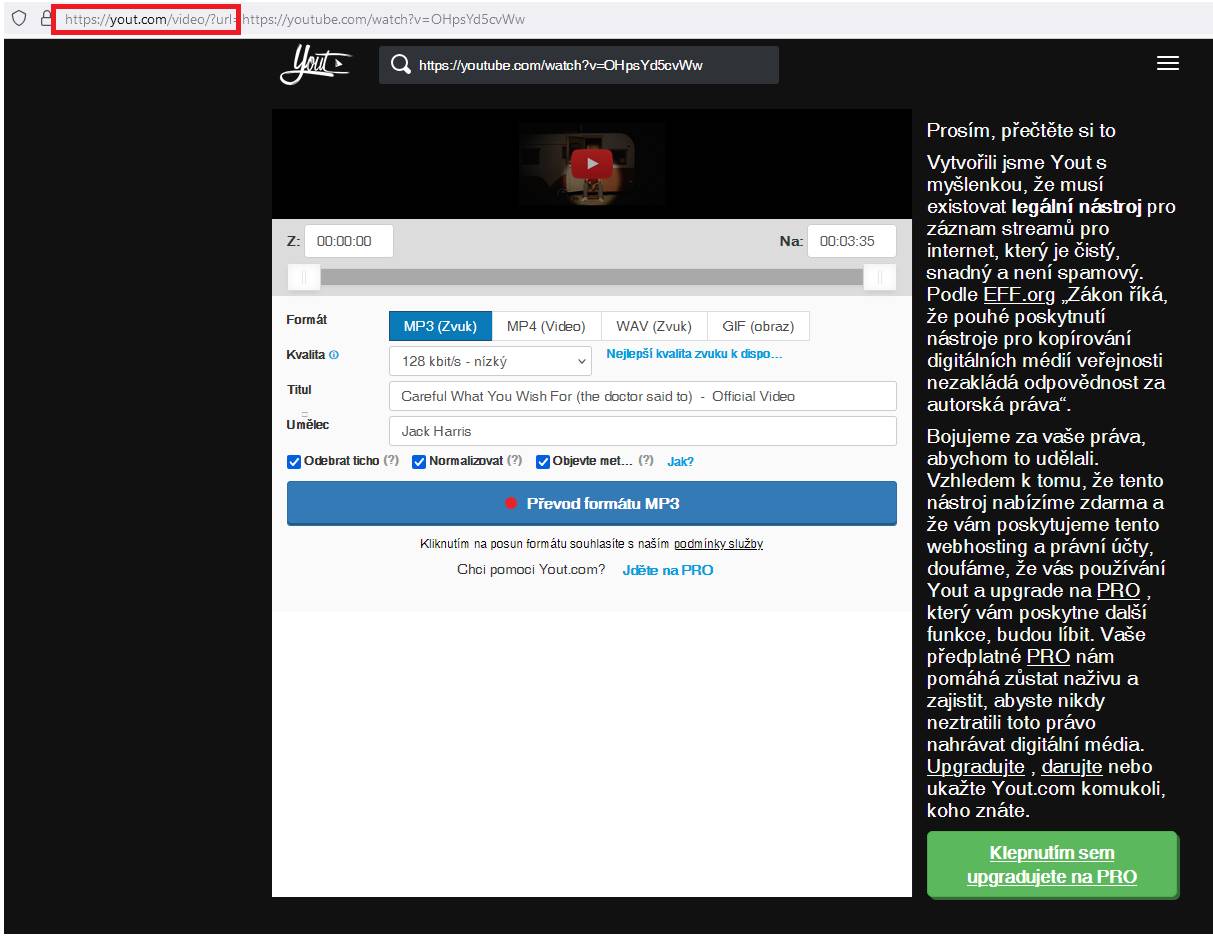Click the help (?) next to Normalizovat
1213x936 pixels.
514,461
